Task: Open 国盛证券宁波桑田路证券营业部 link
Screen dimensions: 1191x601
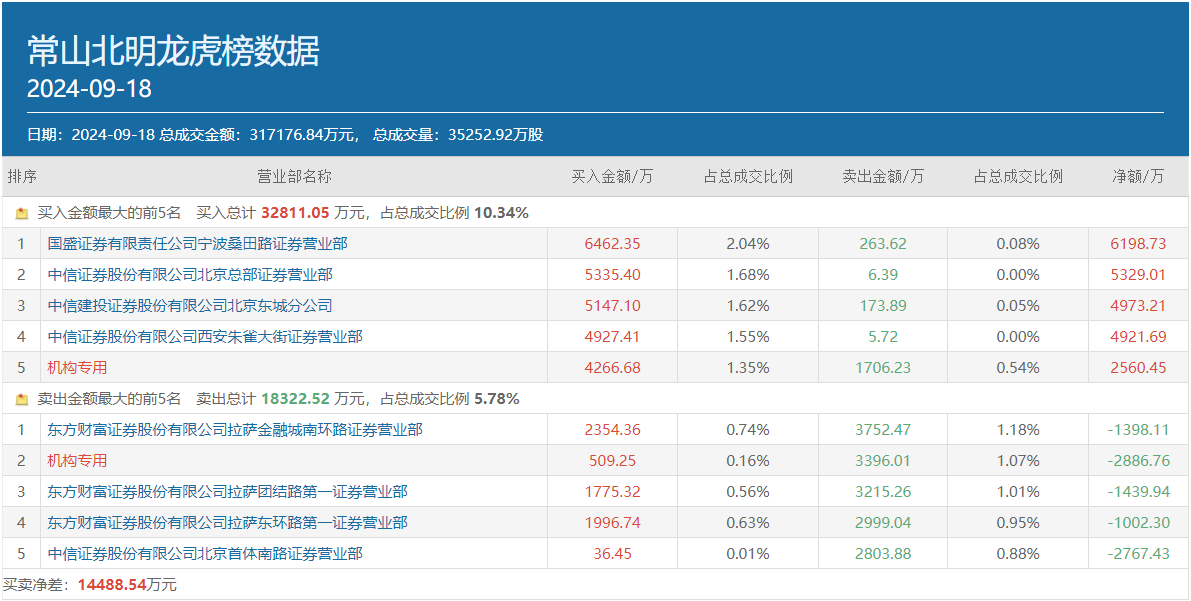Action: point(197,243)
